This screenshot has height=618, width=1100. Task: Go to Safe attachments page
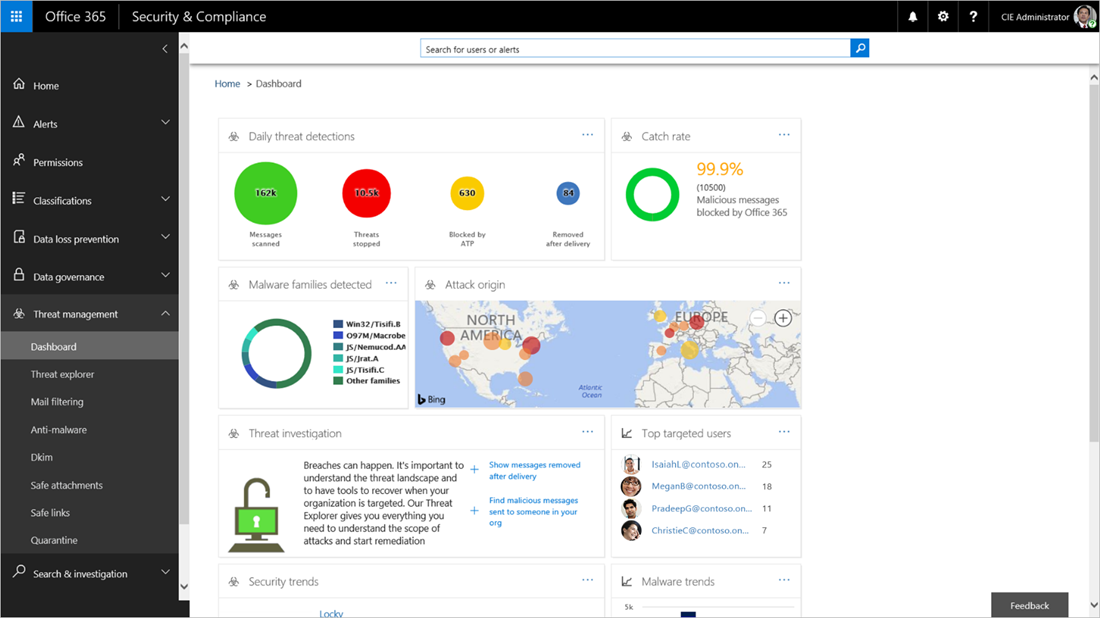pos(67,485)
